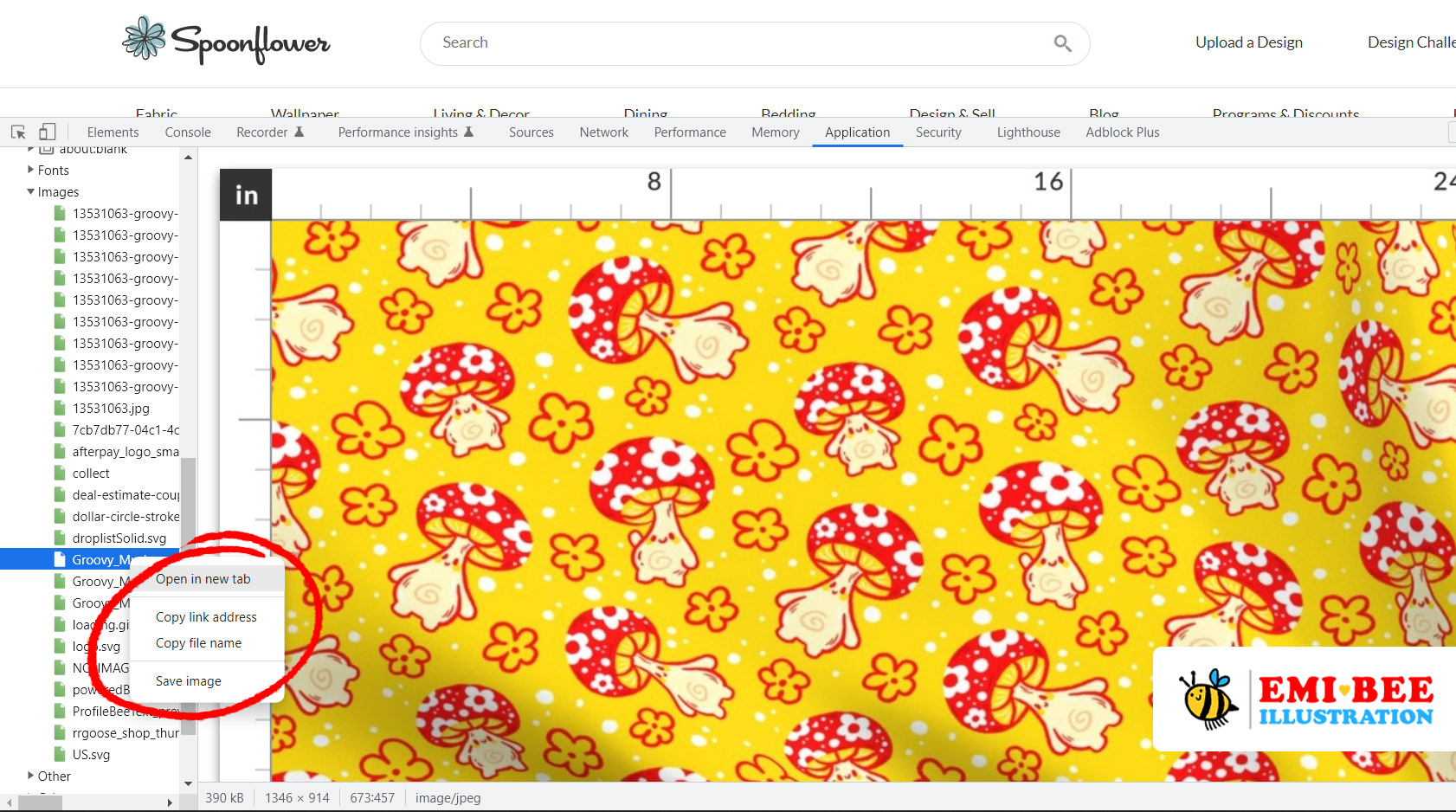
Task: Select 13531063.jpg in Images list
Action: (111, 408)
